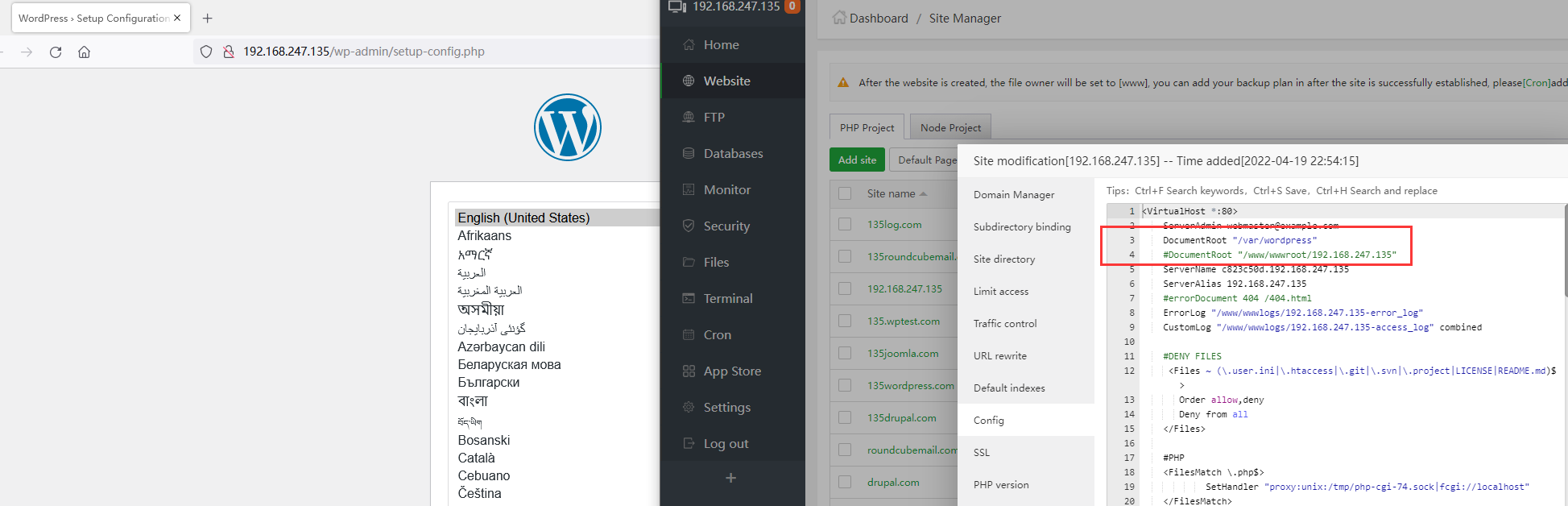The height and width of the screenshot is (506, 1568).
Task: Check the roundcubemail.com row checkbox
Action: (845, 450)
